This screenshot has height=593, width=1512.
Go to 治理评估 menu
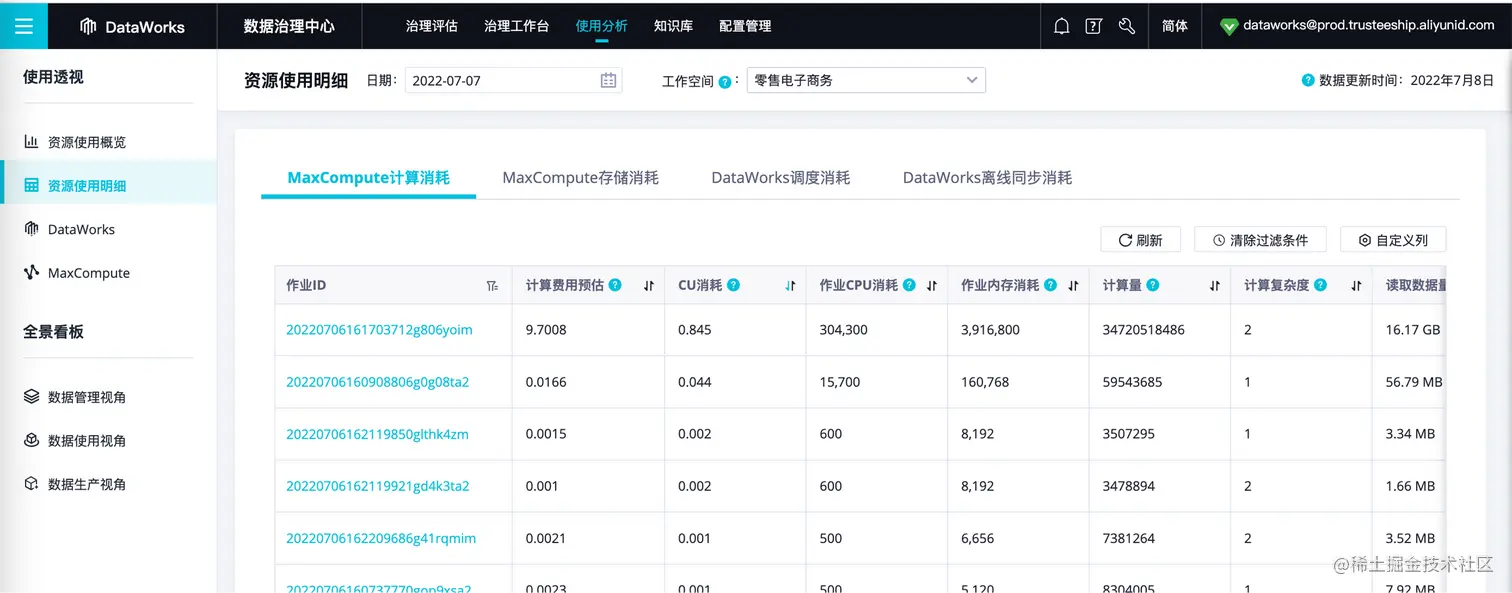432,26
